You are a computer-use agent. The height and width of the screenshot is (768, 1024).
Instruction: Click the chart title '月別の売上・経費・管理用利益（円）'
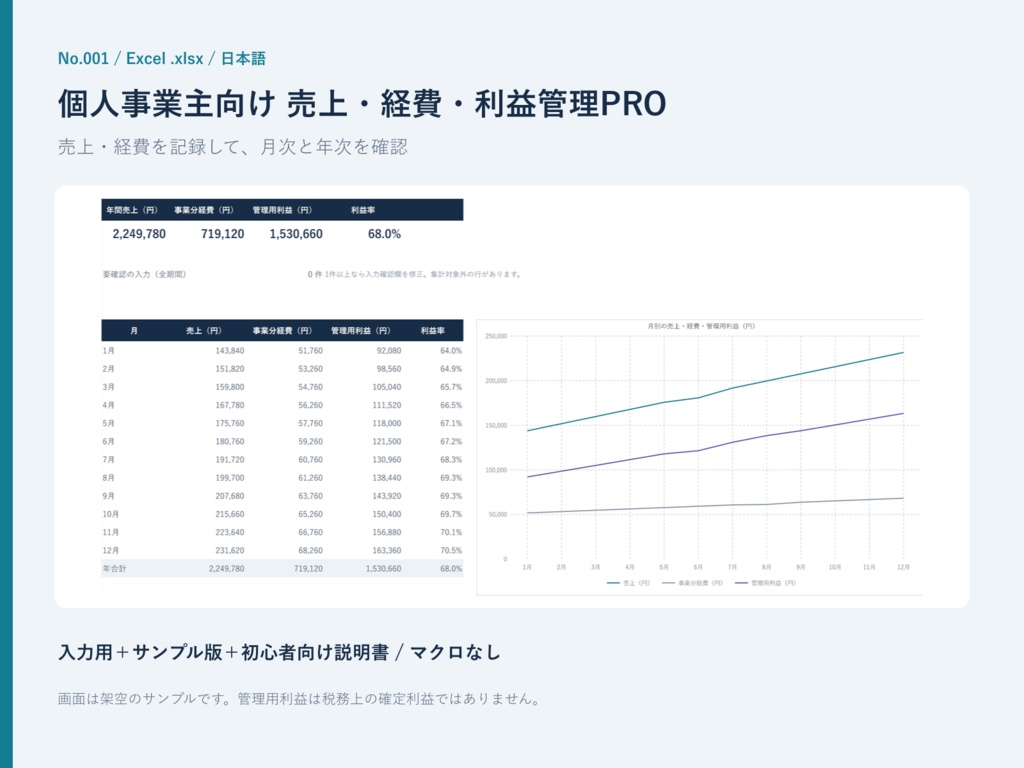[701, 326]
